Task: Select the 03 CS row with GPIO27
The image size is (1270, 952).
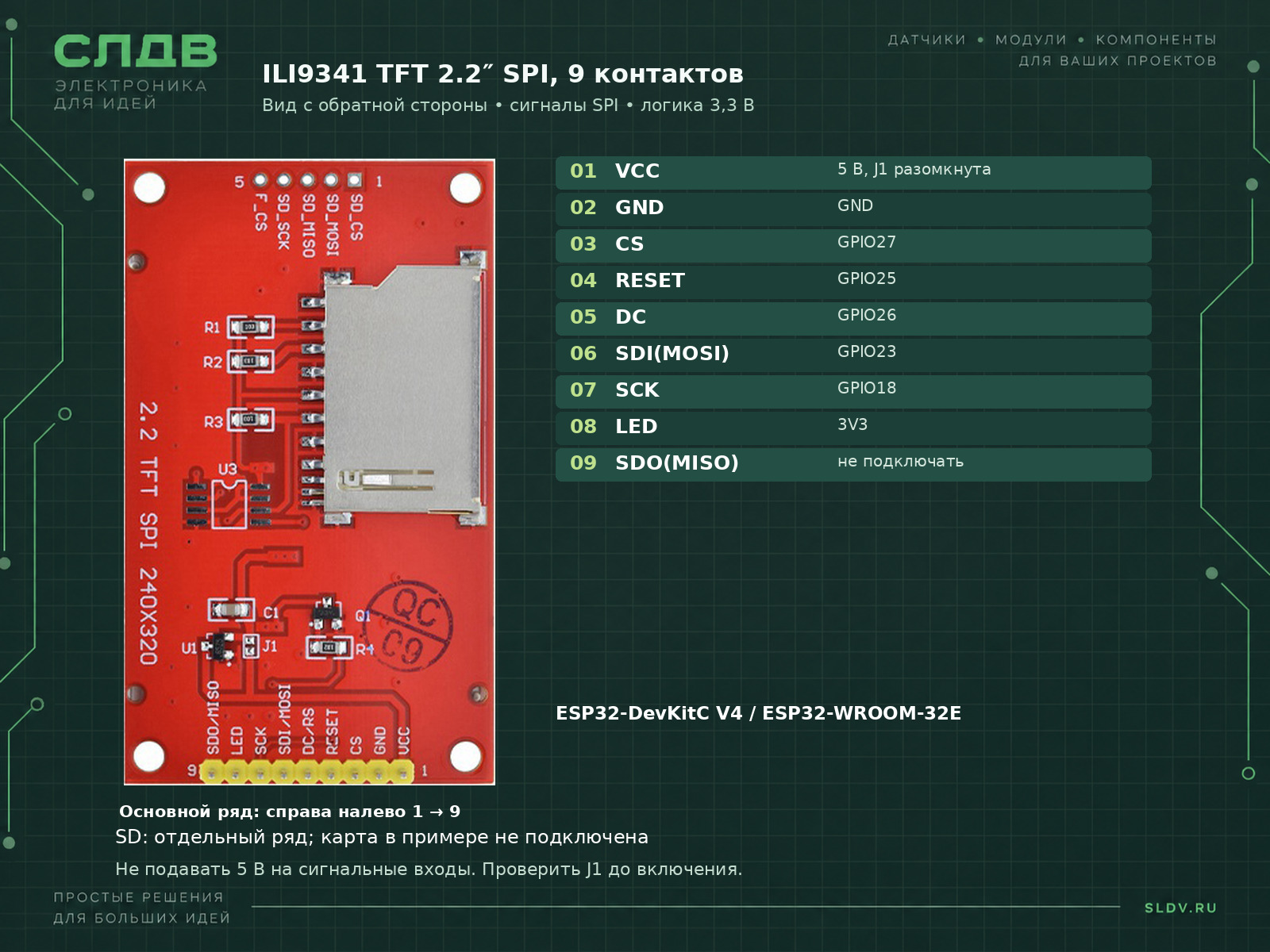Action: pos(853,245)
